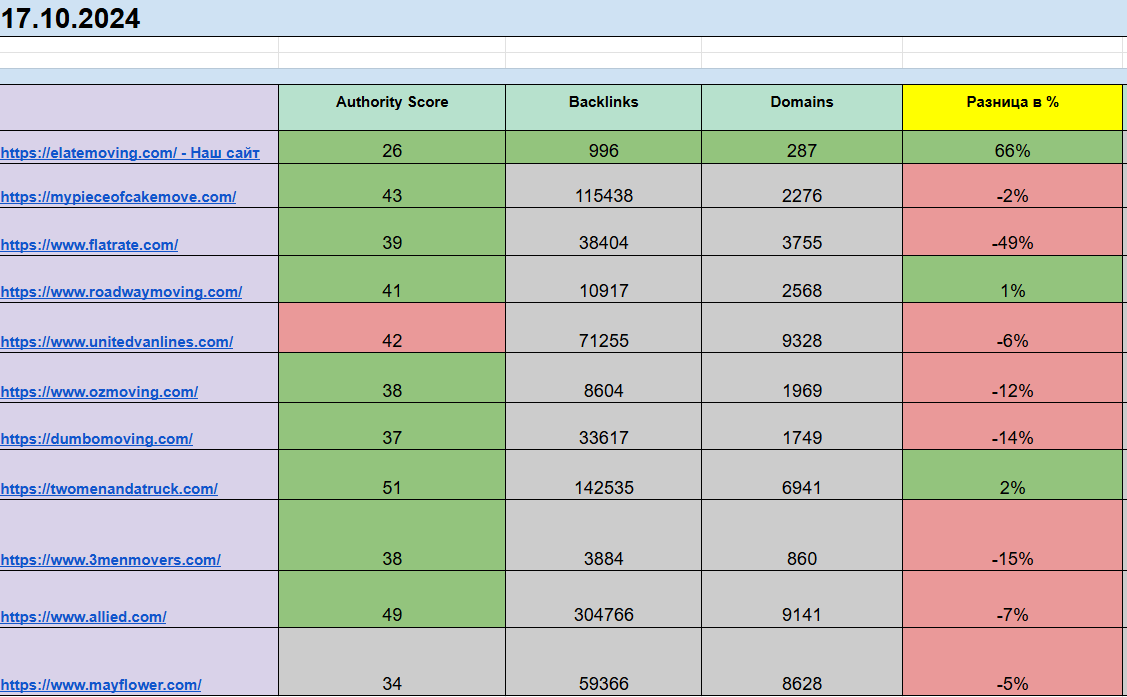The width and height of the screenshot is (1127, 697).
Task: Visit the ozmoving.com link
Action: click(x=99, y=392)
